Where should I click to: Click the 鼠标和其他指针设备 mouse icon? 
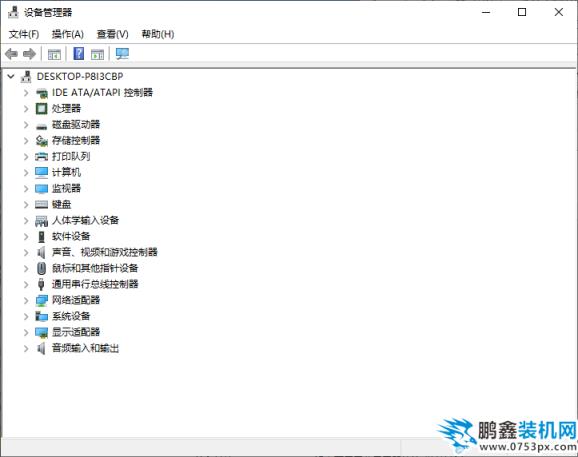(x=41, y=268)
